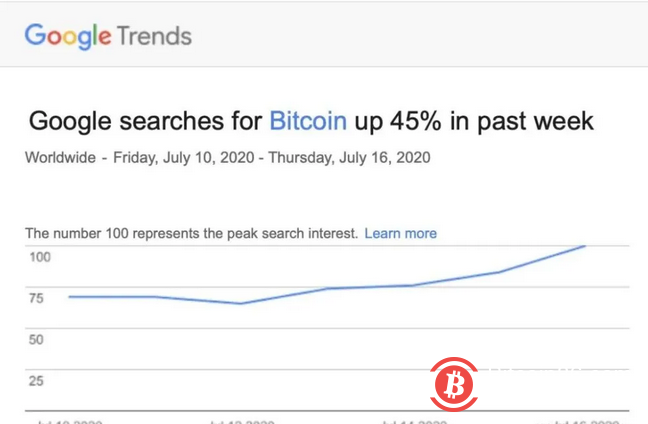Click the lowest dip on the trend line

(x=241, y=303)
